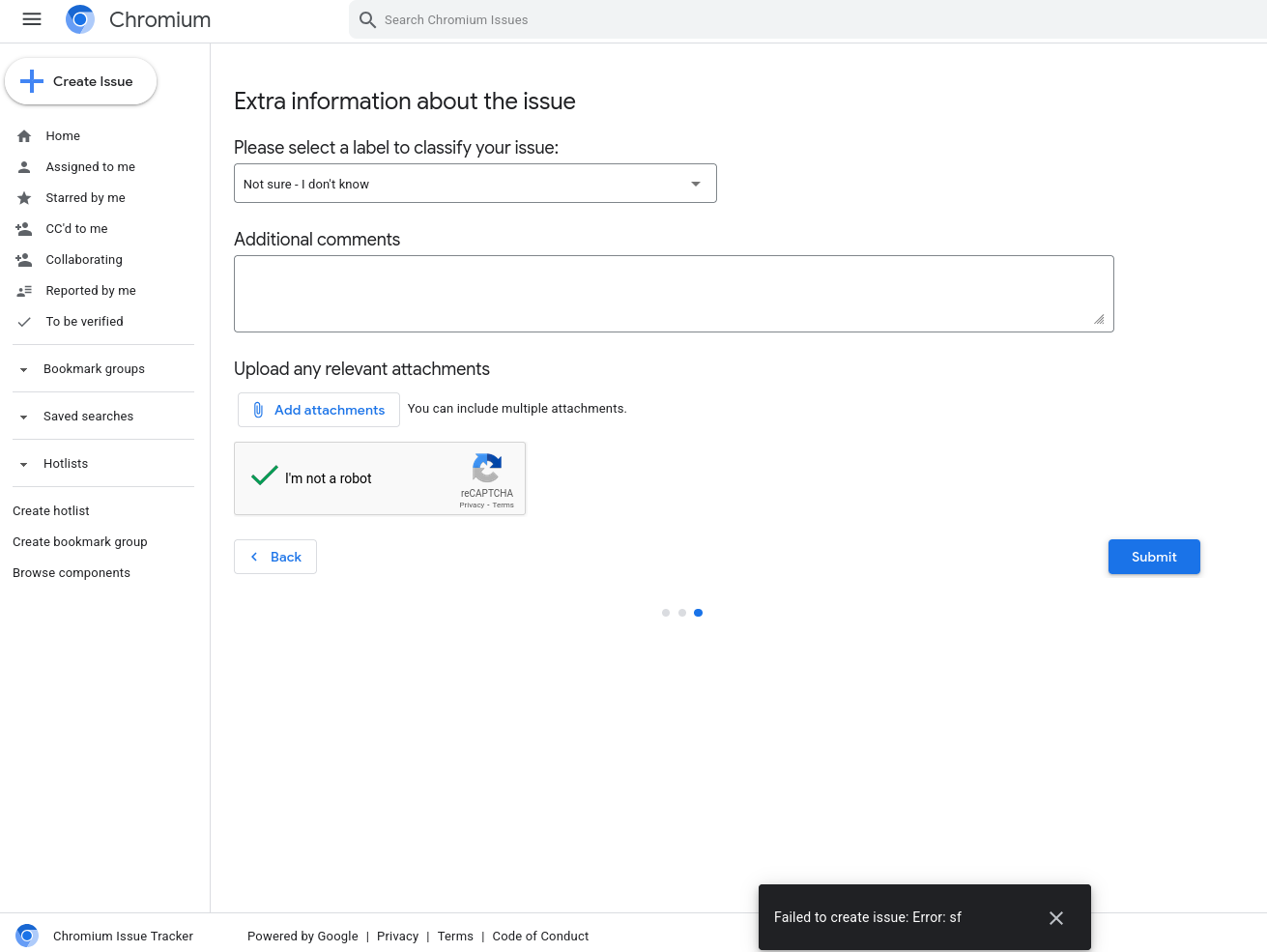Viewport: 1267px width, 952px height.
Task: Click 'Failed to create issue: Error: sf' message
Action: (868, 917)
